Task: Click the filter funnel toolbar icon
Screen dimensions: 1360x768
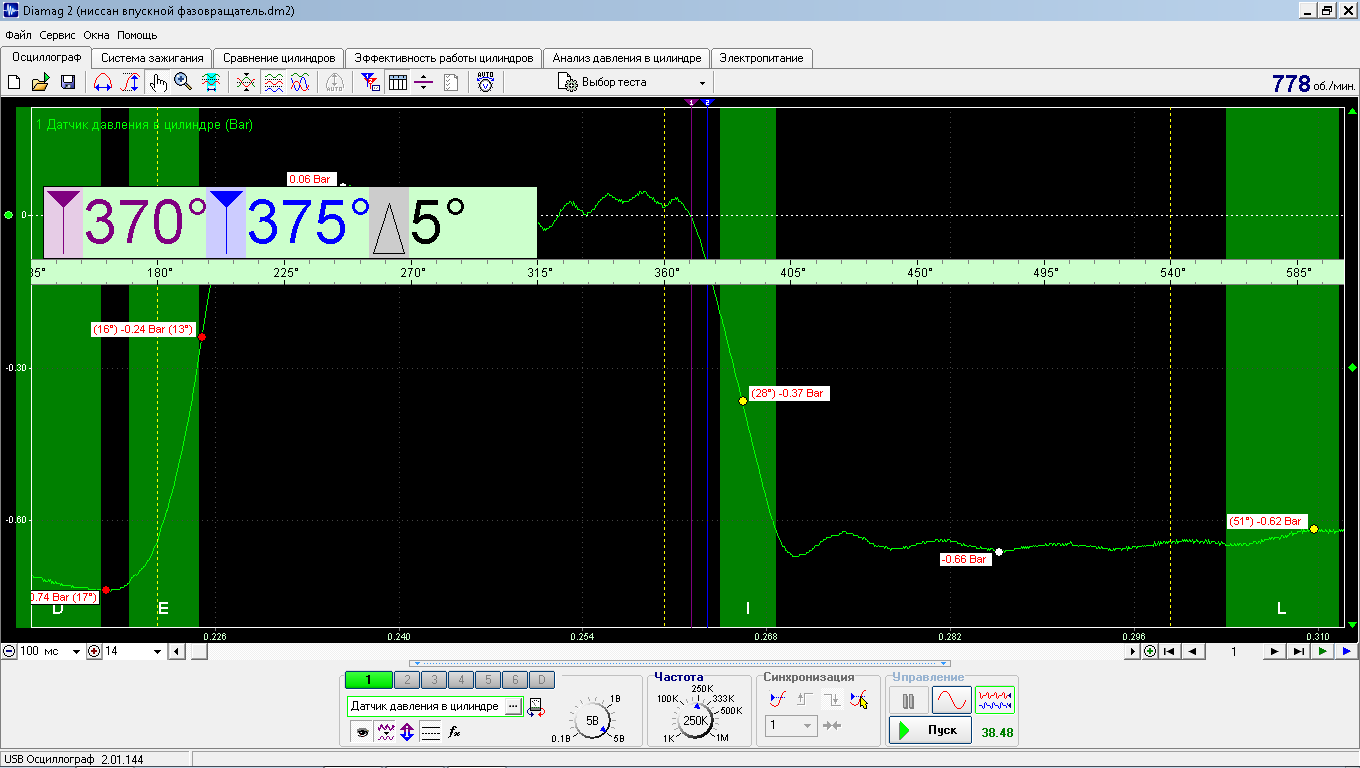Action: 370,83
